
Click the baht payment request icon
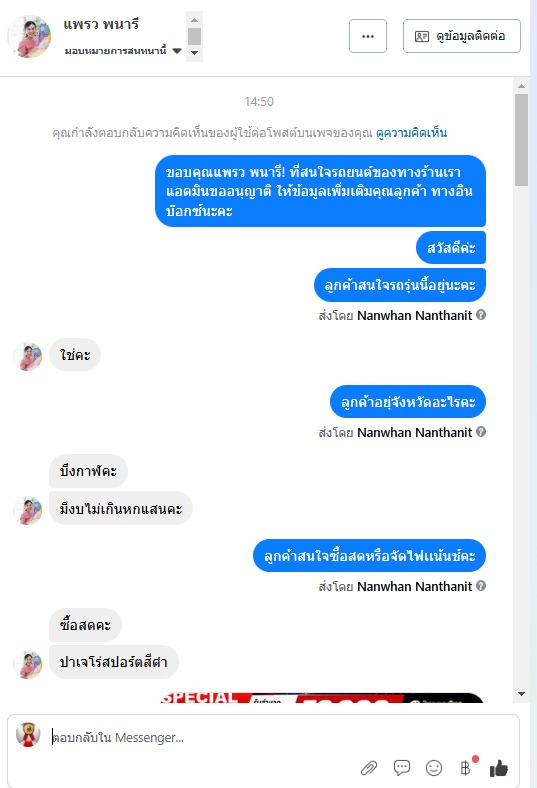pos(465,768)
